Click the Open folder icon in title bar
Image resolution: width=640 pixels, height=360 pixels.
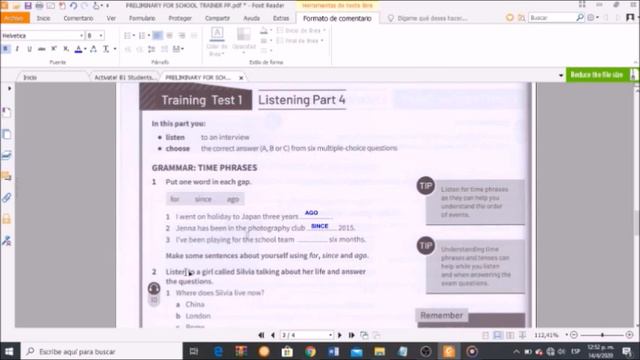pyautogui.click(x=16, y=6)
